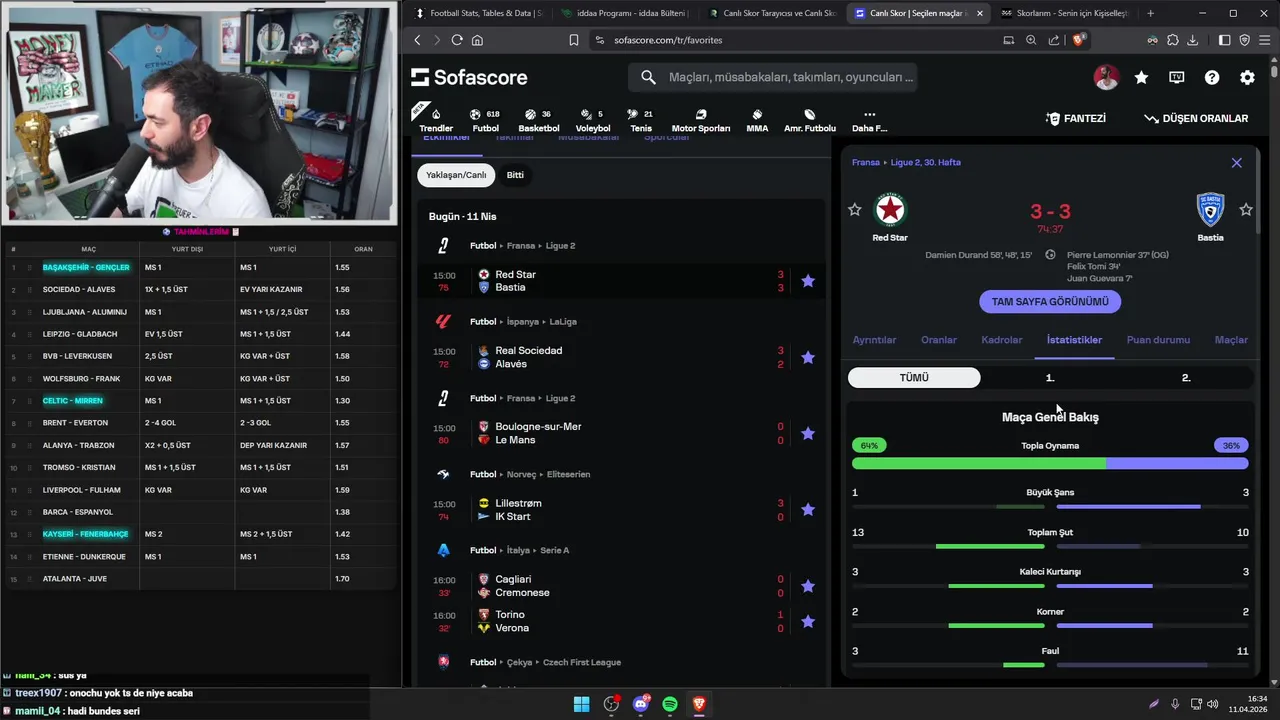Open Sofascore favorites star in header
The image size is (1280, 720).
(1141, 77)
